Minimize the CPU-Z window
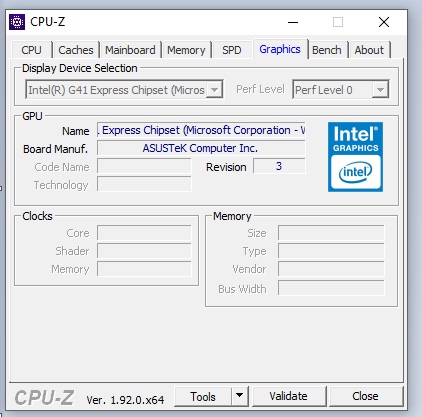The image size is (422, 417). coord(293,22)
